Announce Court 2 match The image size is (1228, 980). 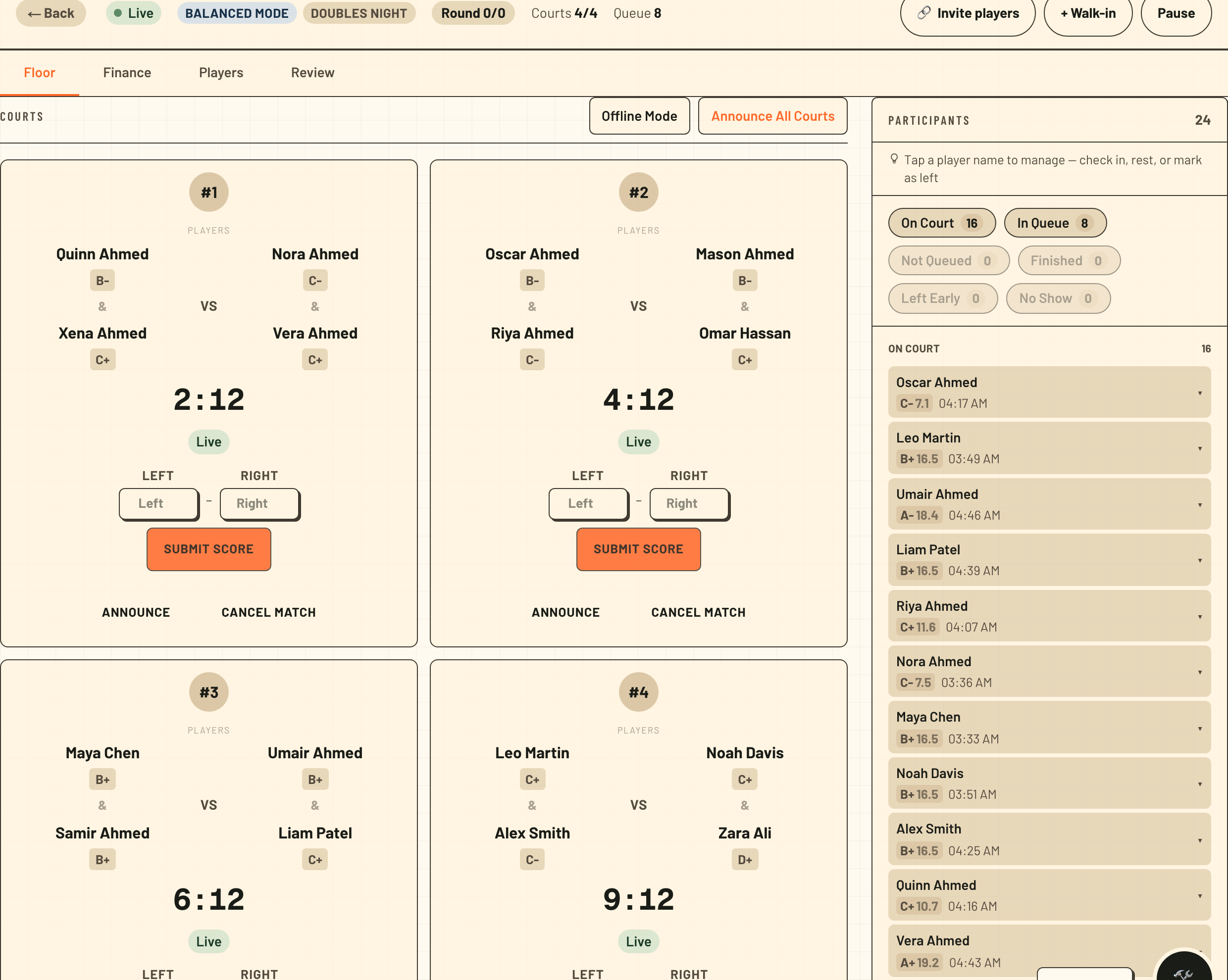click(x=565, y=613)
